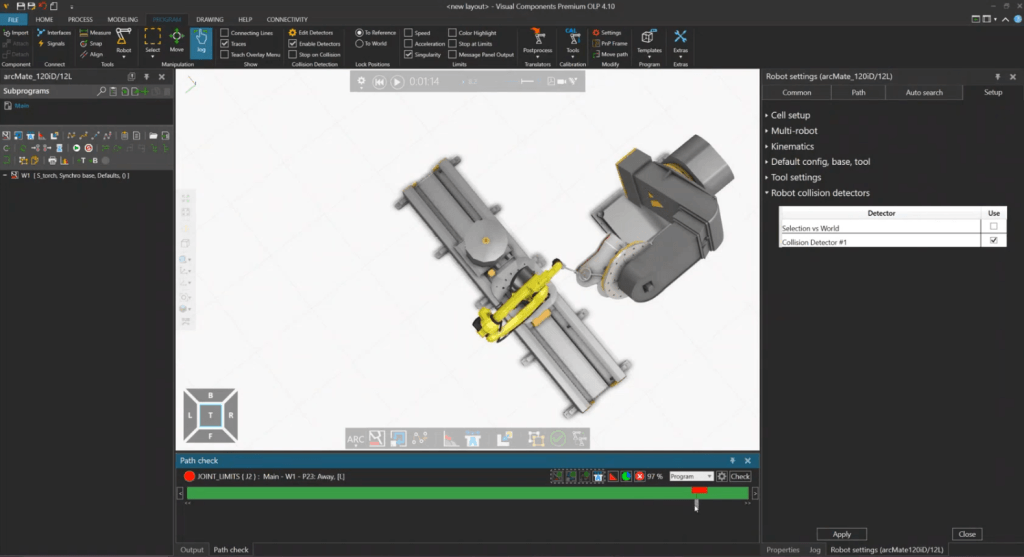Click the Move manipulation tool
This screenshot has height=557, width=1024.
coord(176,42)
